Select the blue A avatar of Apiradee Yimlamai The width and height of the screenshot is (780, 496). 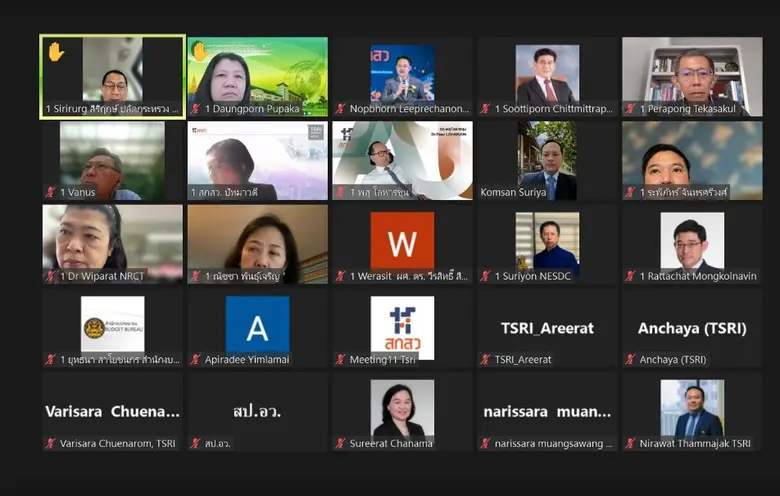257,324
